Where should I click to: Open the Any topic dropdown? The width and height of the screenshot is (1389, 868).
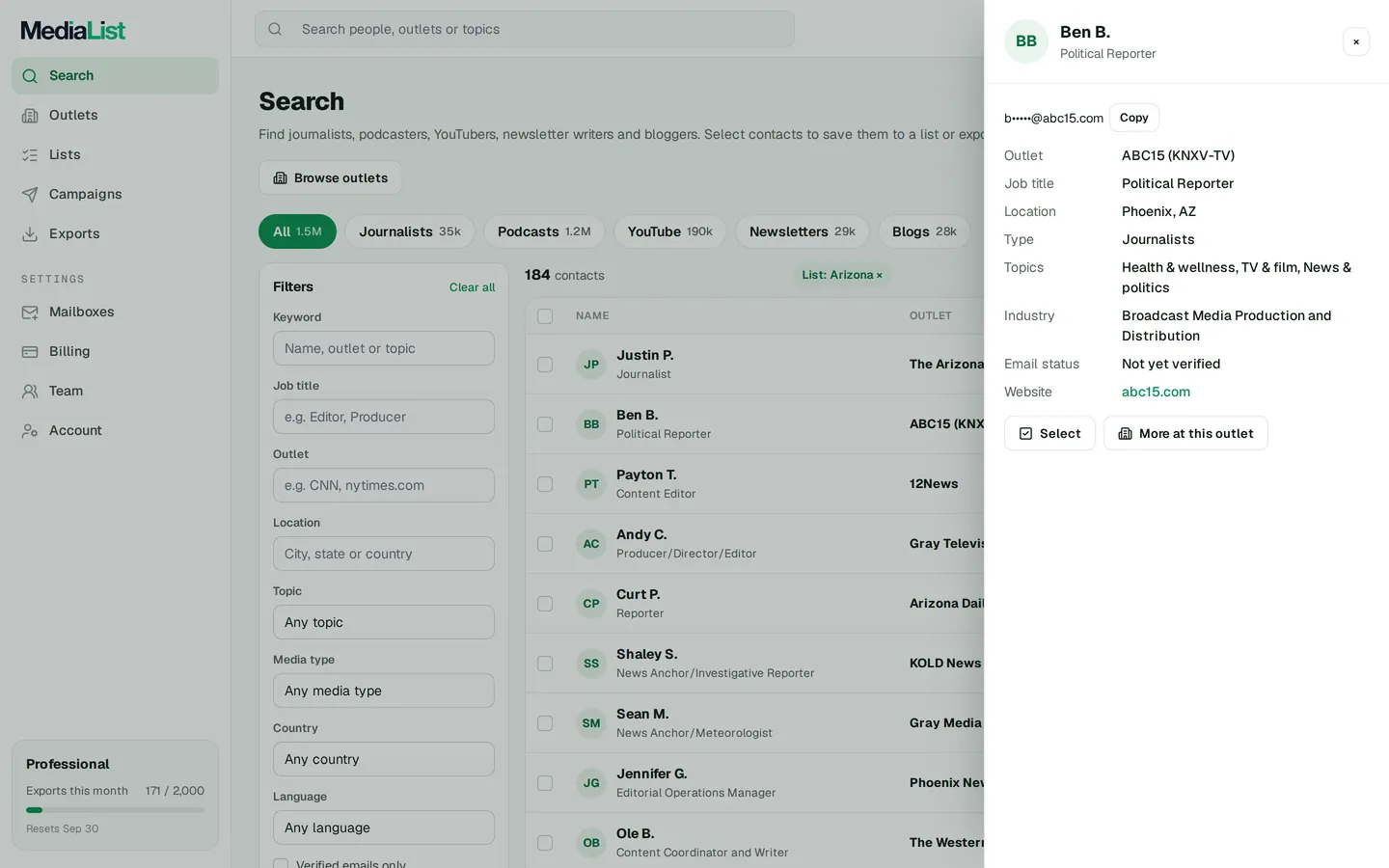[x=384, y=622]
